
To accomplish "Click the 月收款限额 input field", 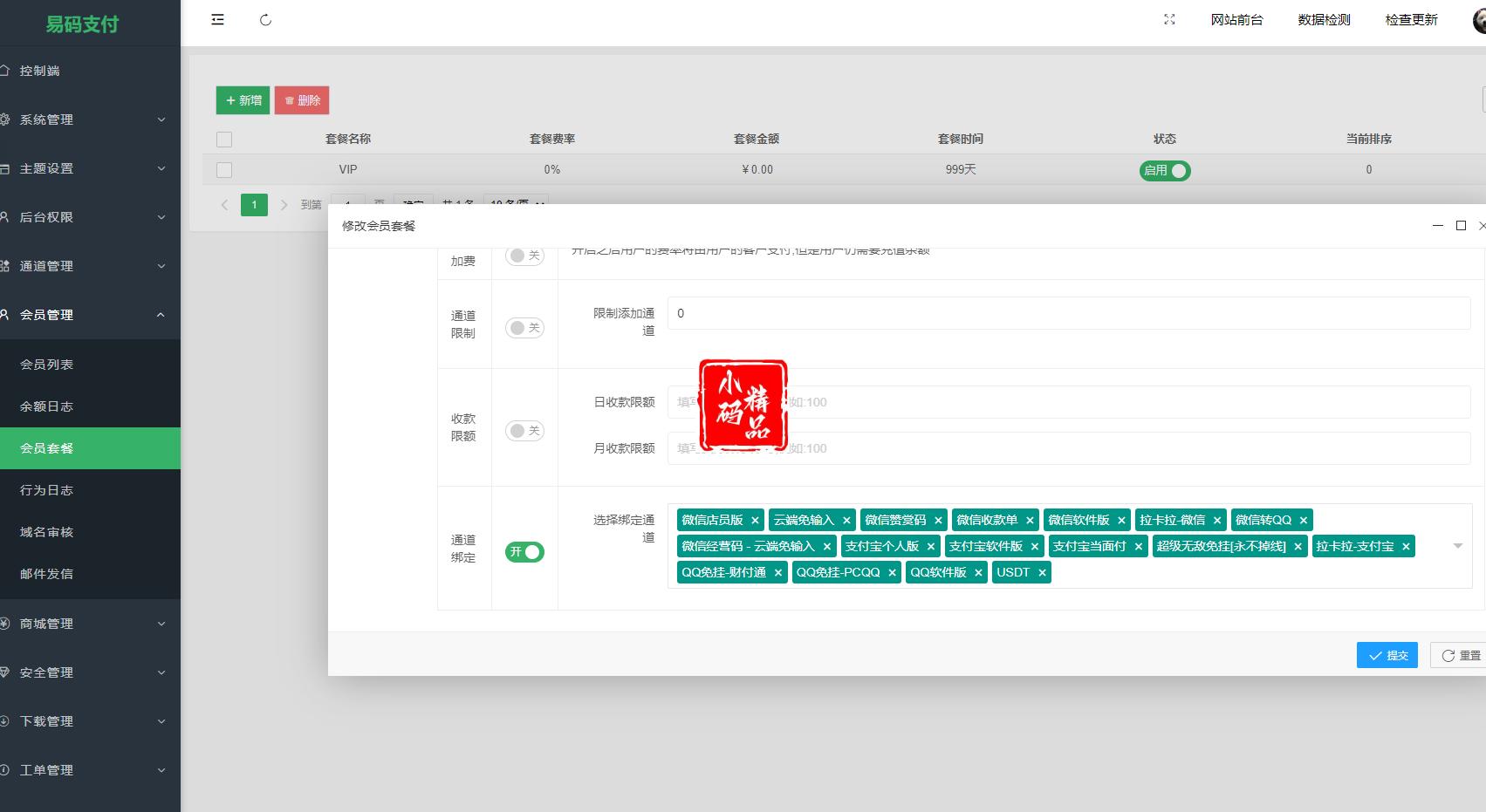I will [x=1069, y=448].
